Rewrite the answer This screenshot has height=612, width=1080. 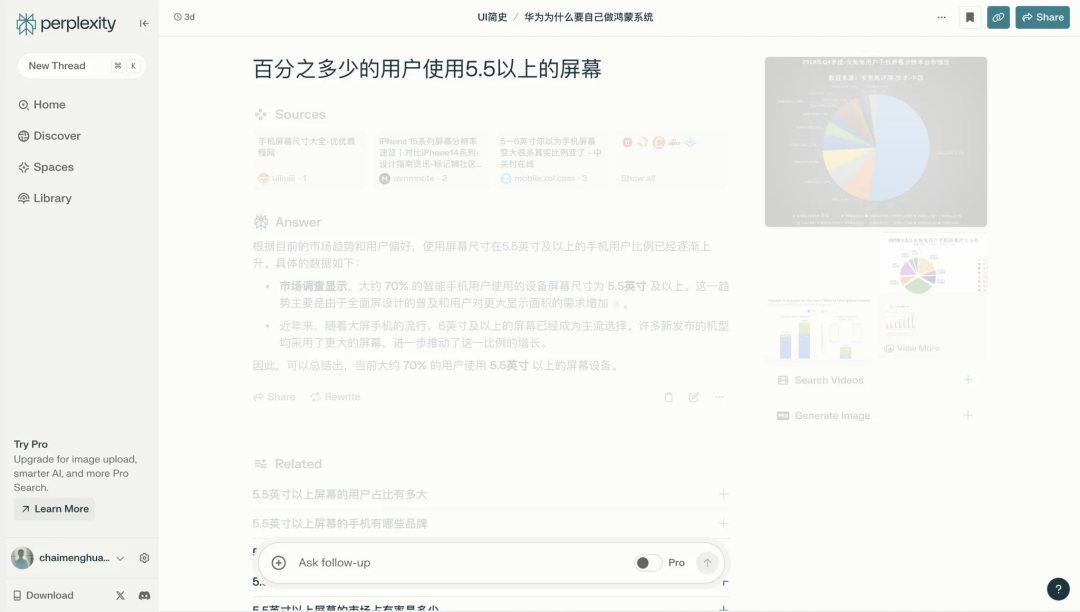tap(335, 397)
